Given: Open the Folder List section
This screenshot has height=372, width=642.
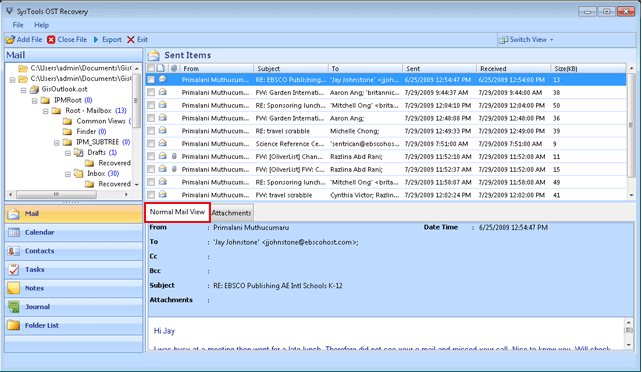Looking at the screenshot, I should (74, 325).
